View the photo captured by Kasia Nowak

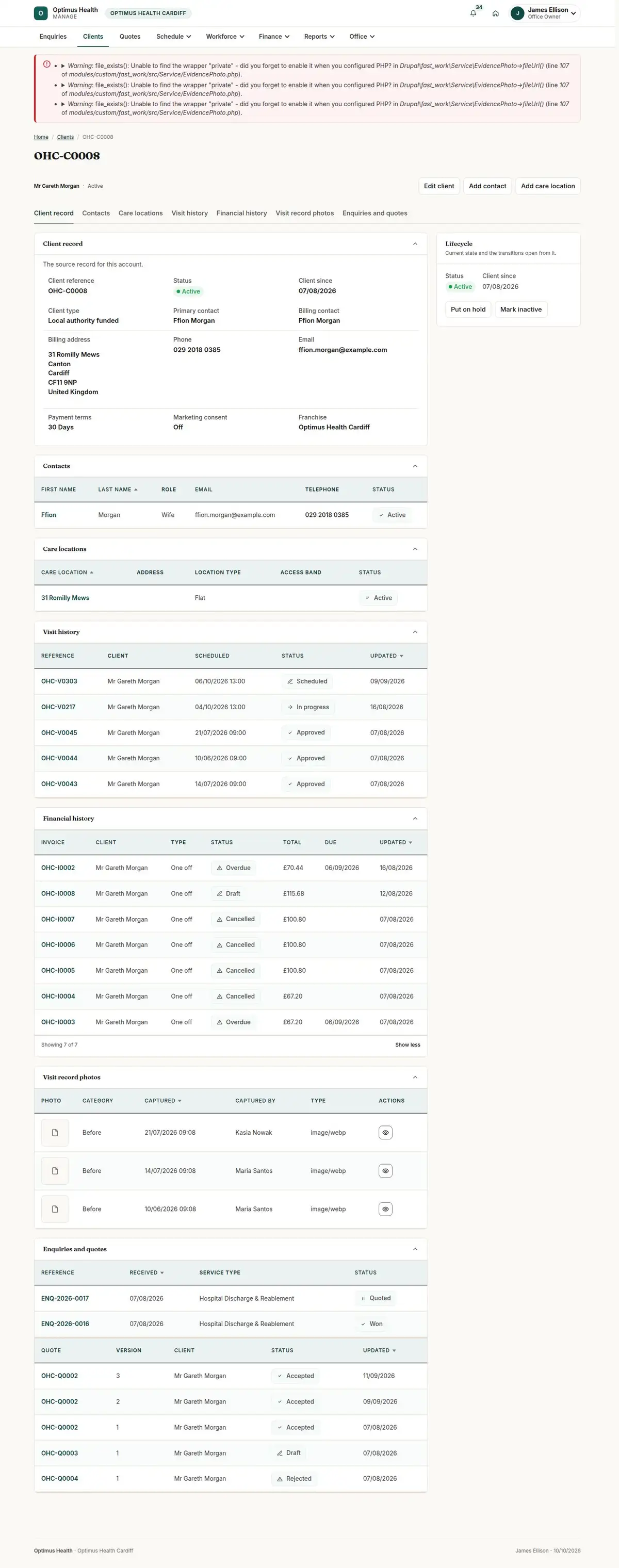pos(385,1133)
